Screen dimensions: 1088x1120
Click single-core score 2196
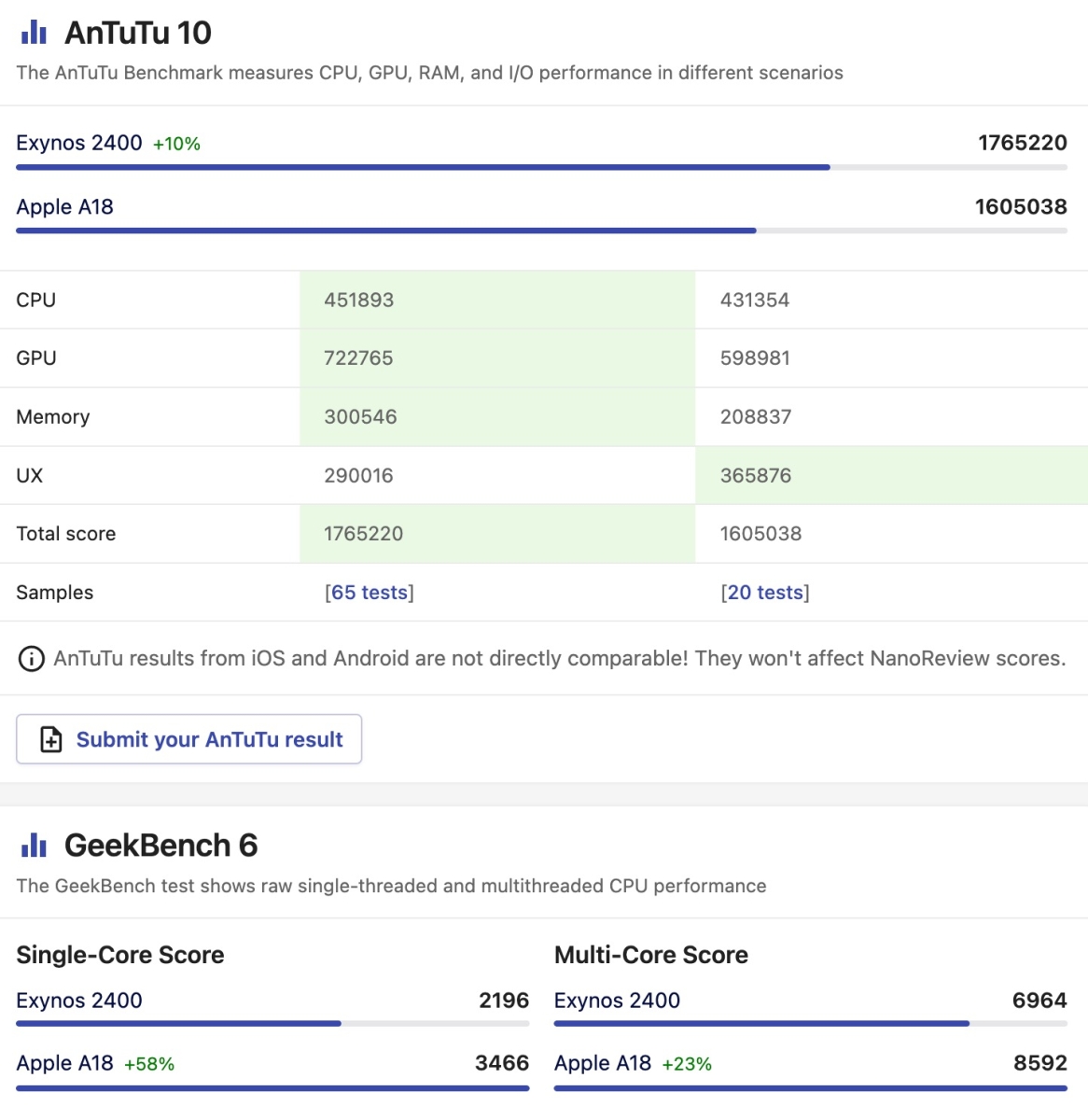pyautogui.click(x=504, y=1001)
